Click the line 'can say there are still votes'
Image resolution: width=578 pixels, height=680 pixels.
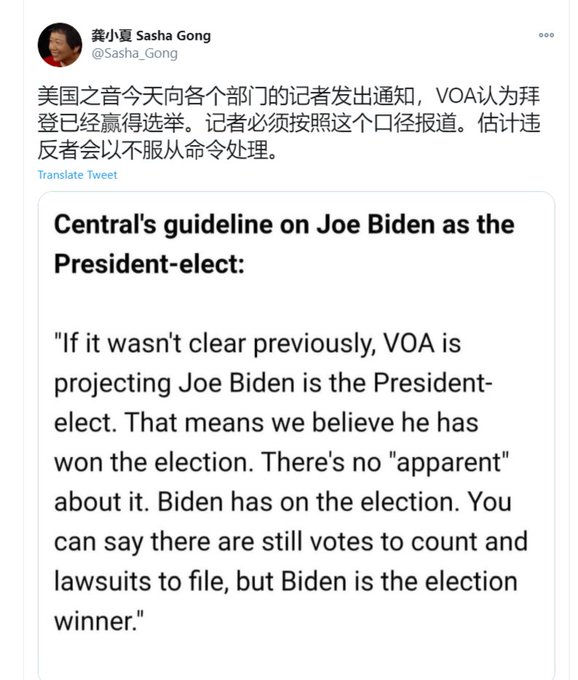point(291,542)
